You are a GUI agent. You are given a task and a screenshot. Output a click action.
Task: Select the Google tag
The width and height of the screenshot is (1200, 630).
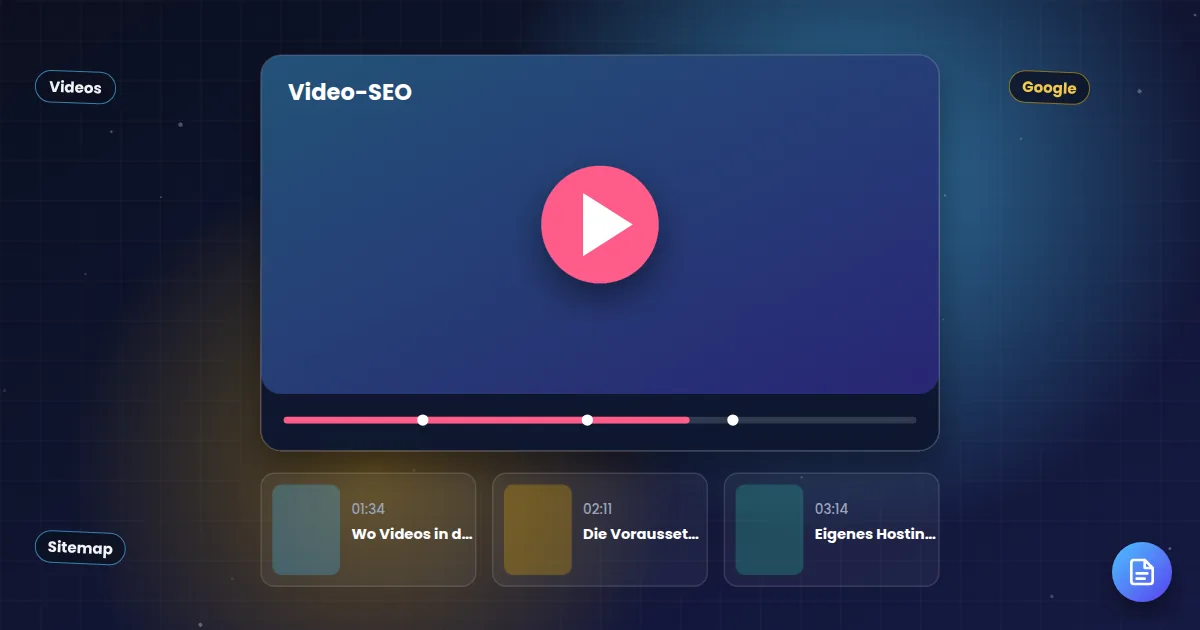coord(1049,88)
